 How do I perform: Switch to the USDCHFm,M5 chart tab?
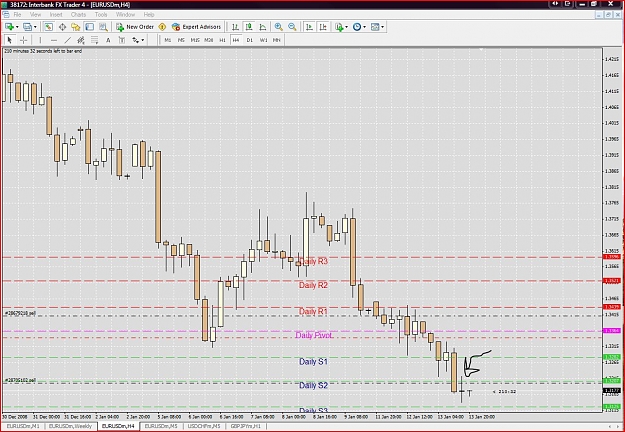(204, 426)
